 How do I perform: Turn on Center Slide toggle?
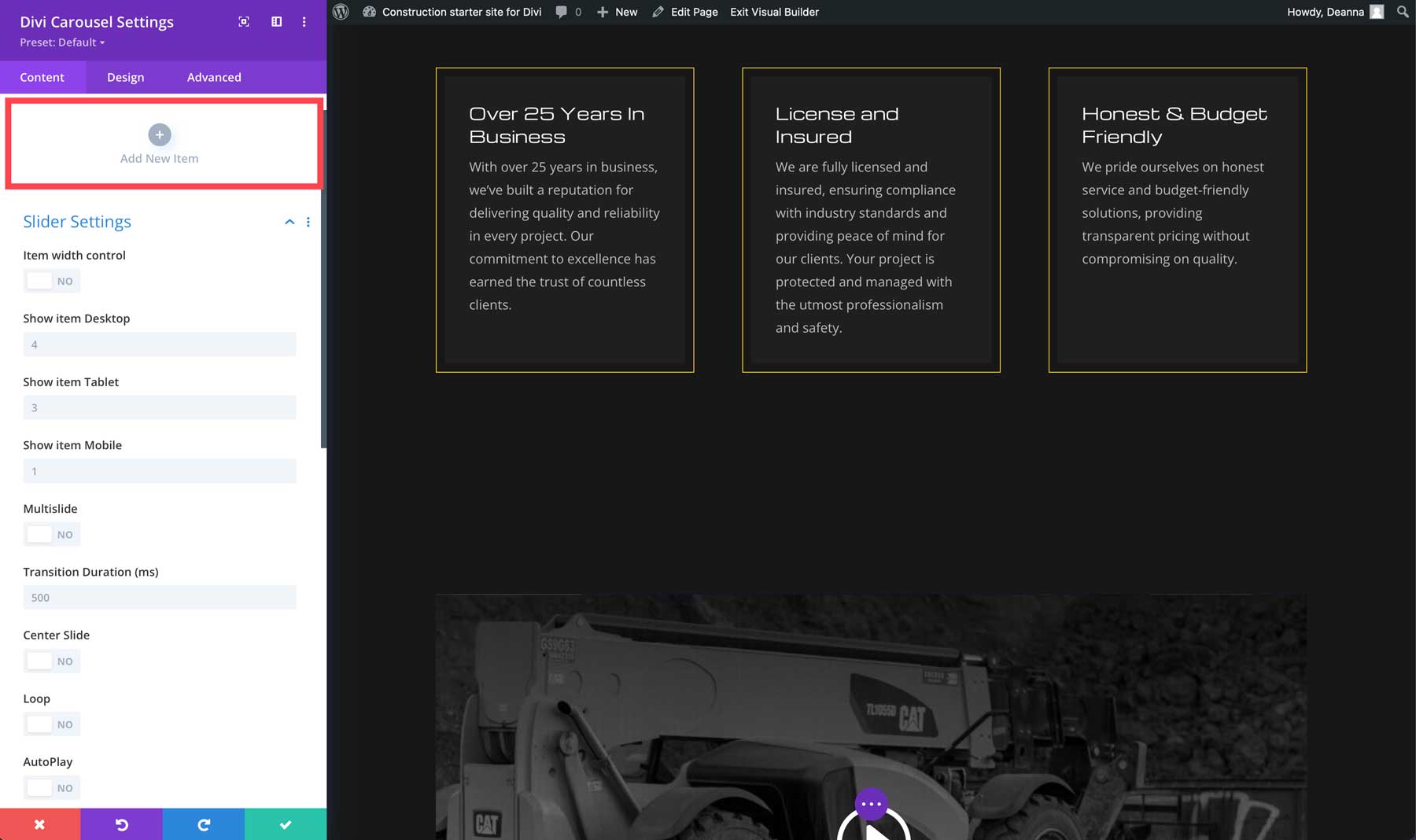(x=52, y=661)
